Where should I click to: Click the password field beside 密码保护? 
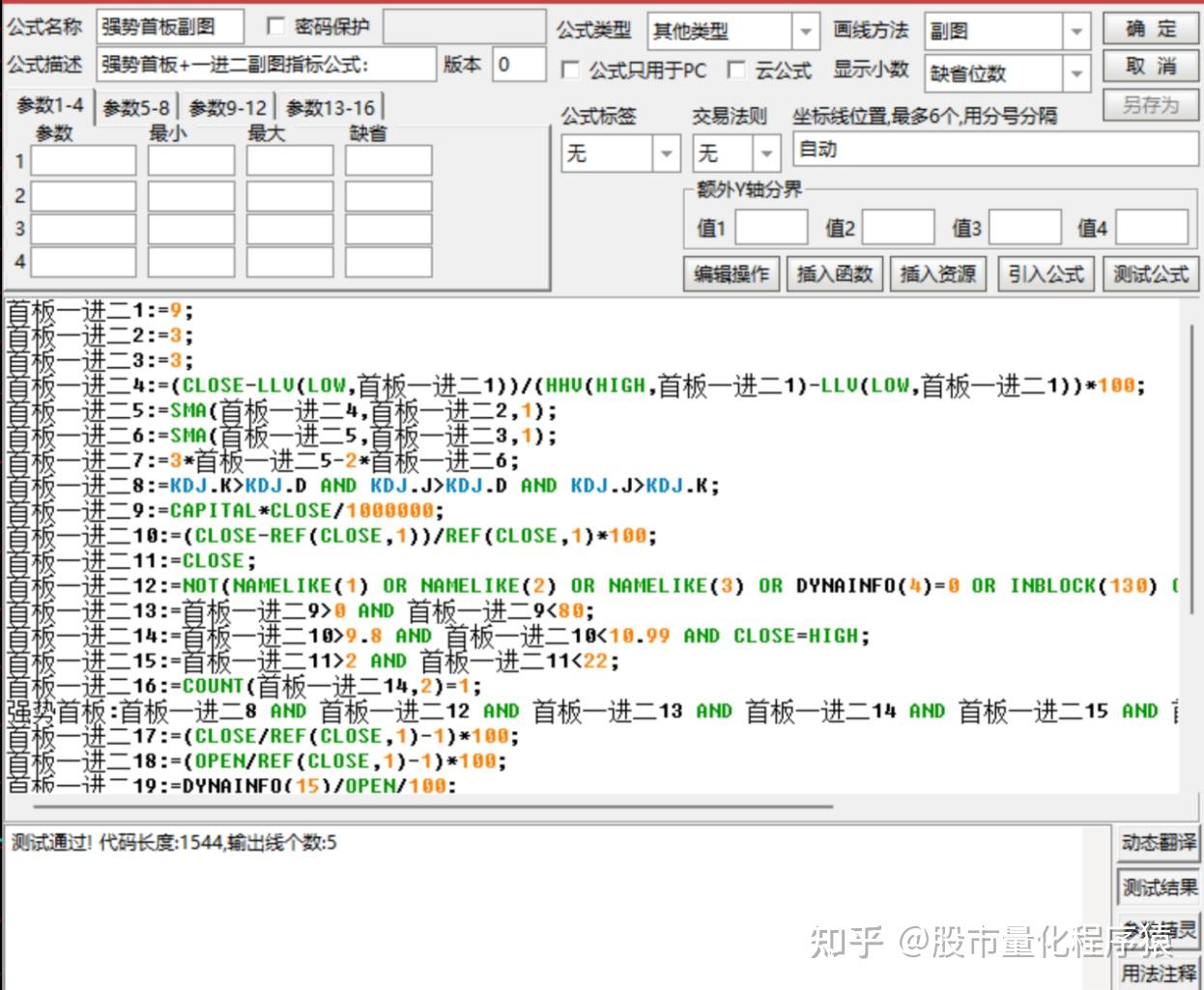[463, 27]
